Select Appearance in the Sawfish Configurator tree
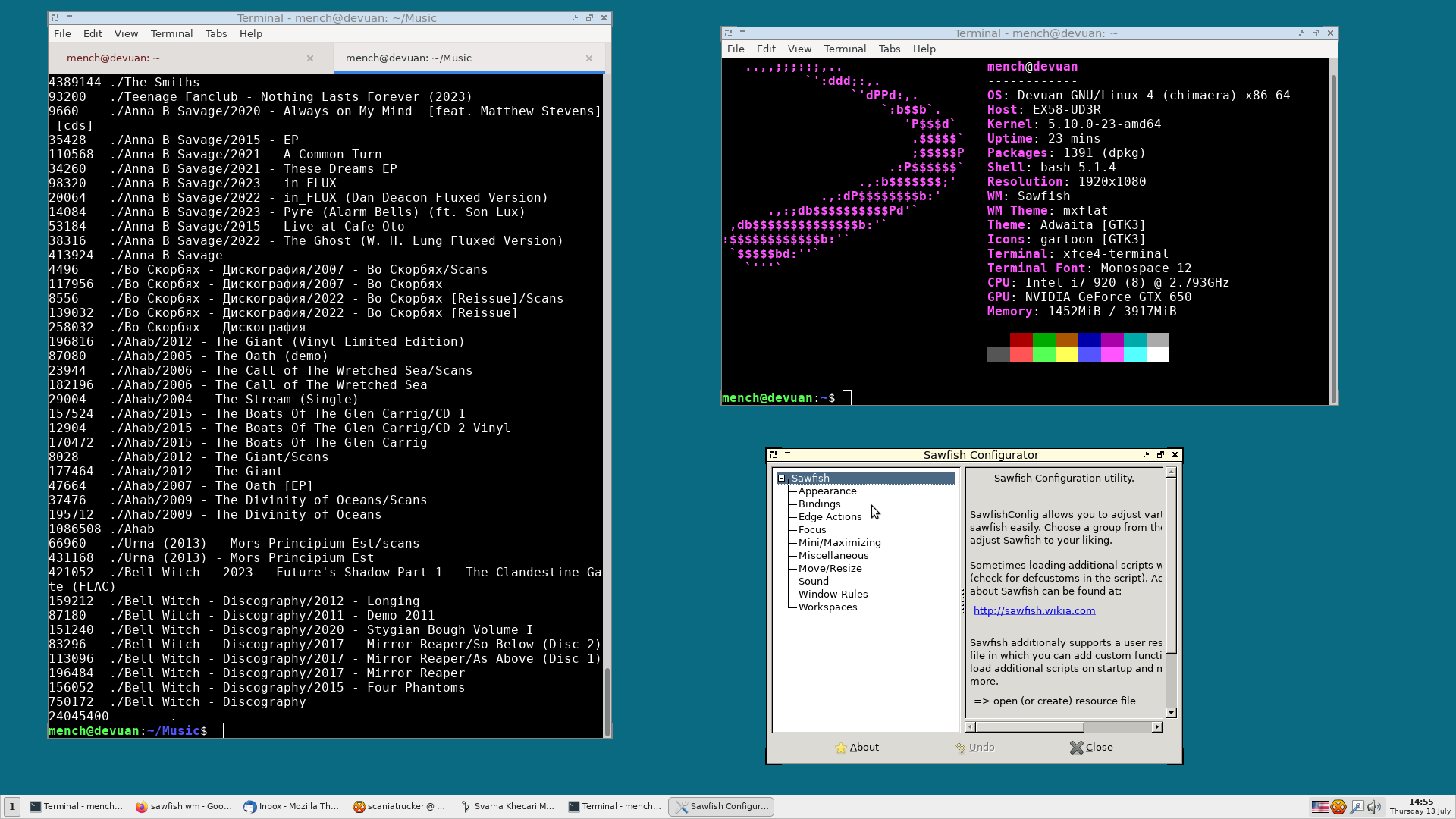The image size is (1456, 819). (x=827, y=491)
